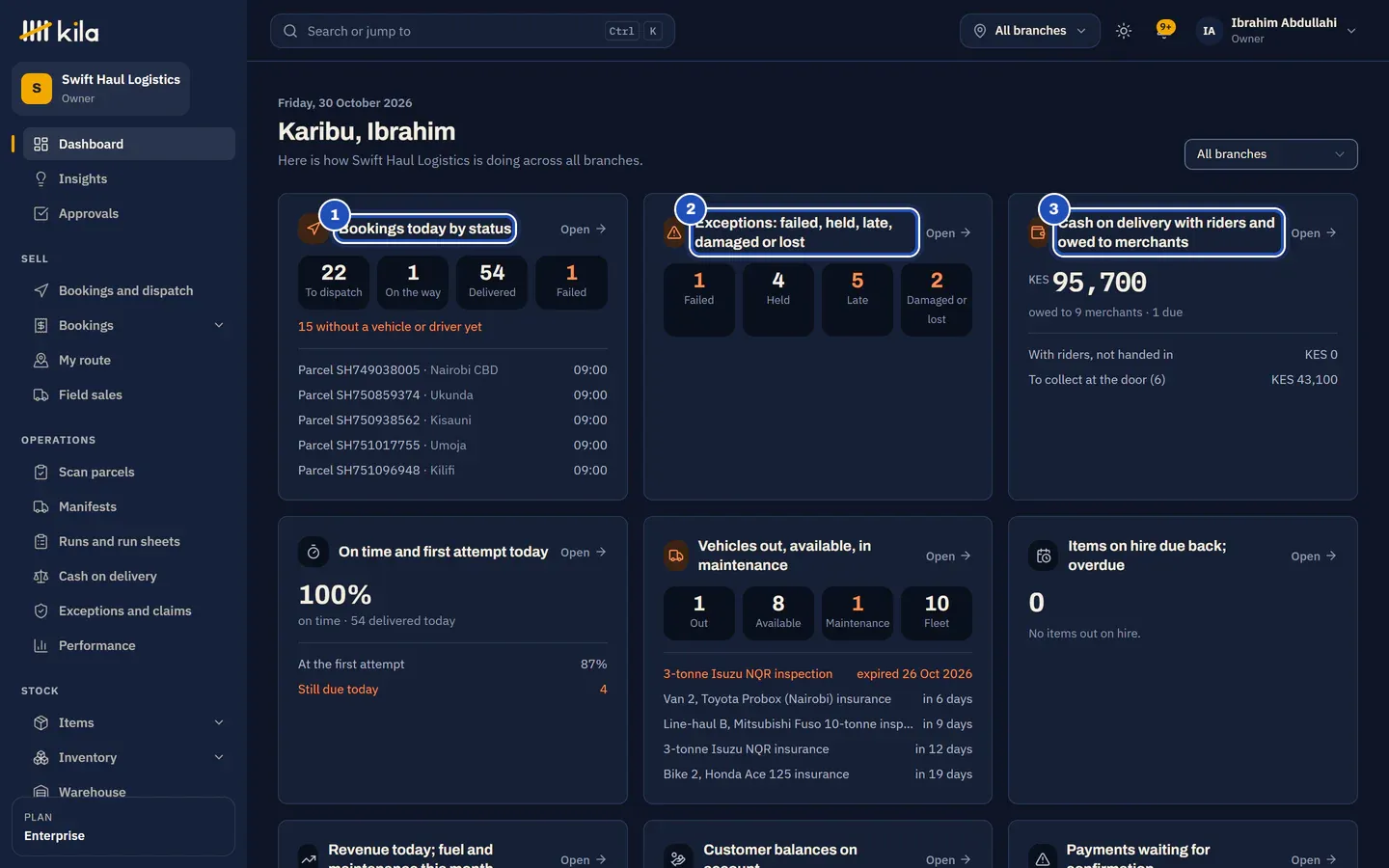Click the Cash on delivery scales icon
The image size is (1389, 868).
41,576
